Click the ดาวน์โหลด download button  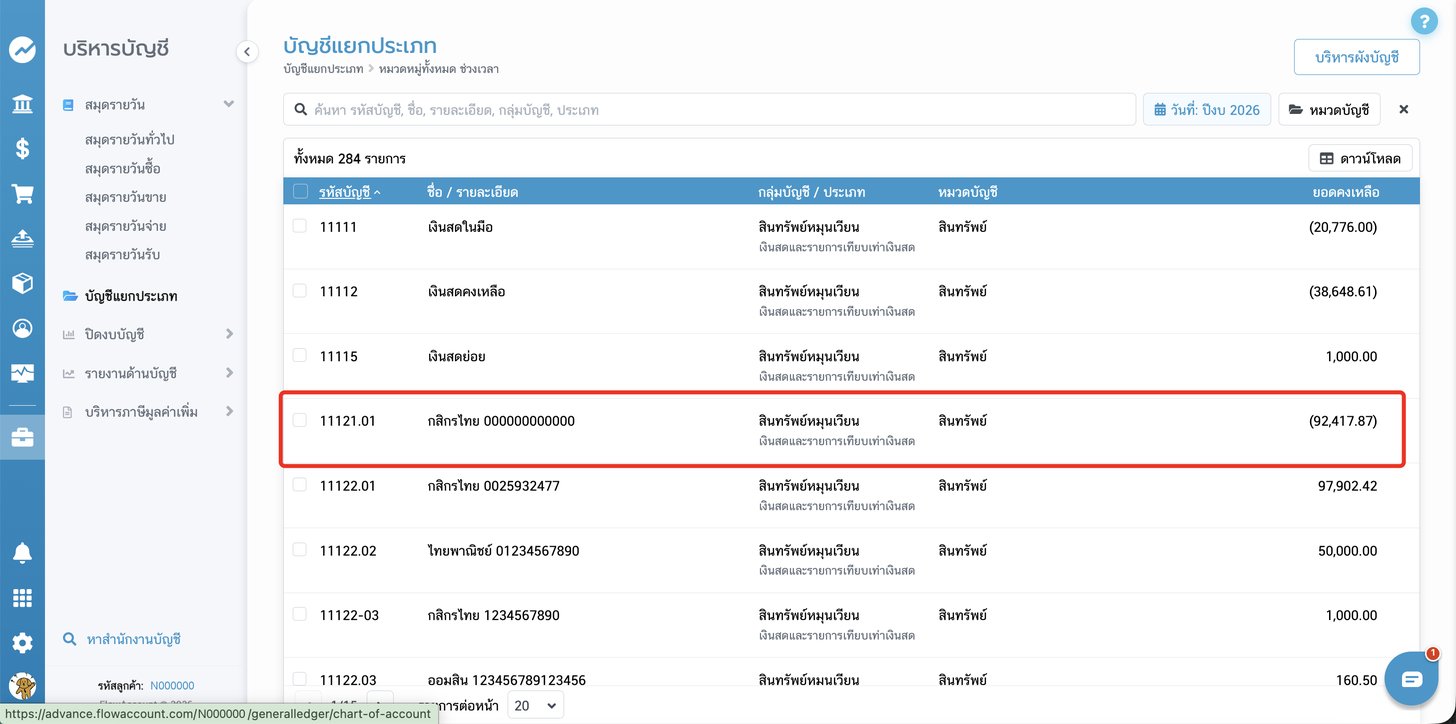tap(1360, 158)
